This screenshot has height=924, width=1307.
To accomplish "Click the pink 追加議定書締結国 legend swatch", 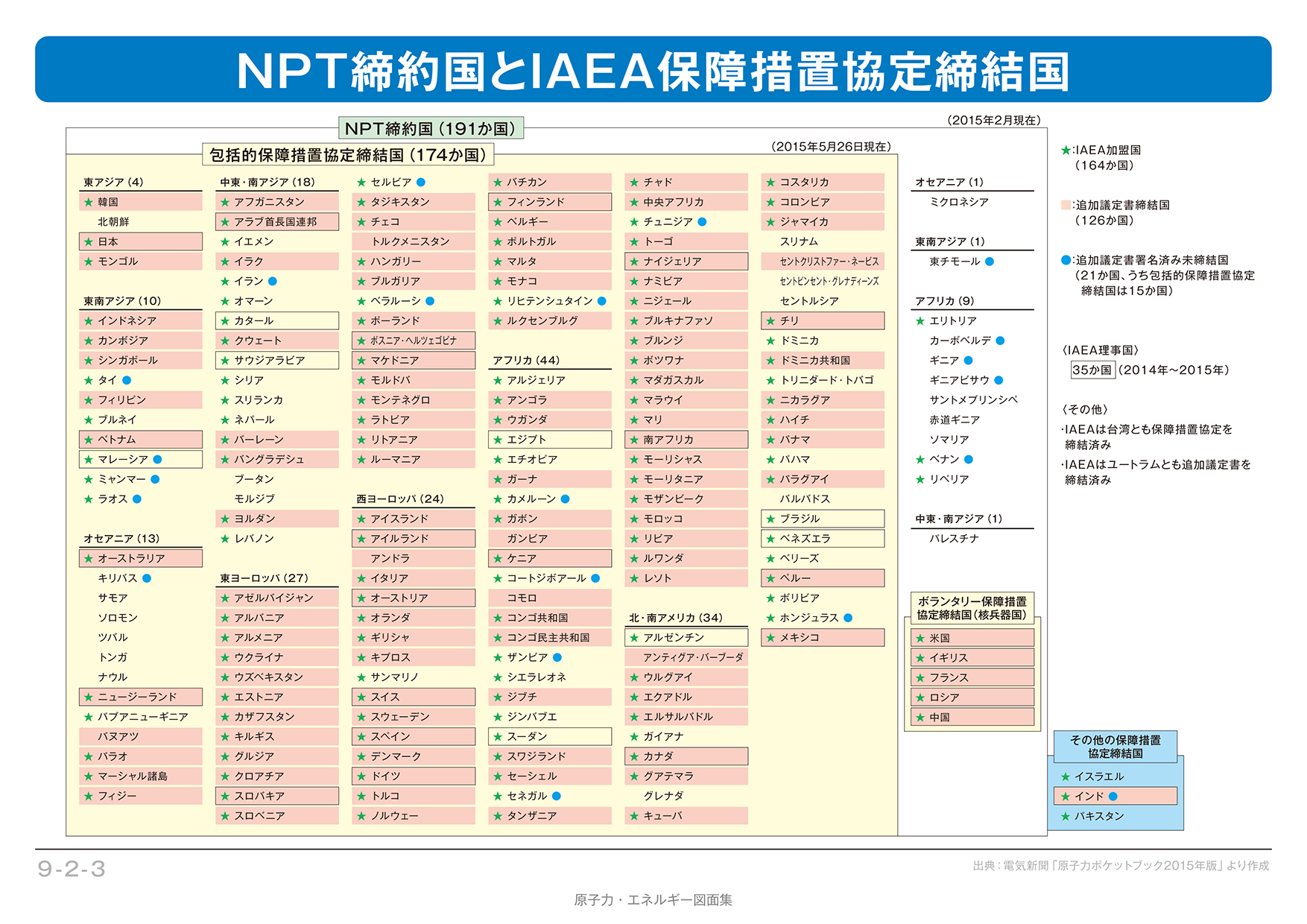I will click(1066, 205).
